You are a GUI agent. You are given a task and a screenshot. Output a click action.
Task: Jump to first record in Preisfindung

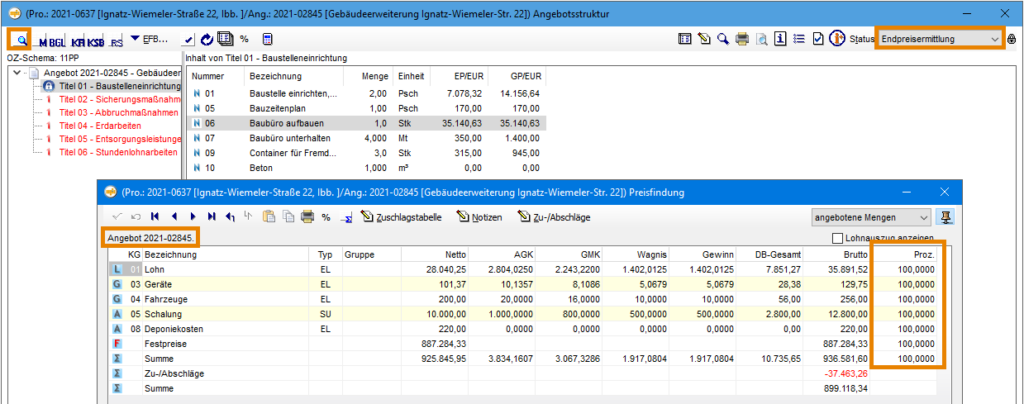coord(155,216)
